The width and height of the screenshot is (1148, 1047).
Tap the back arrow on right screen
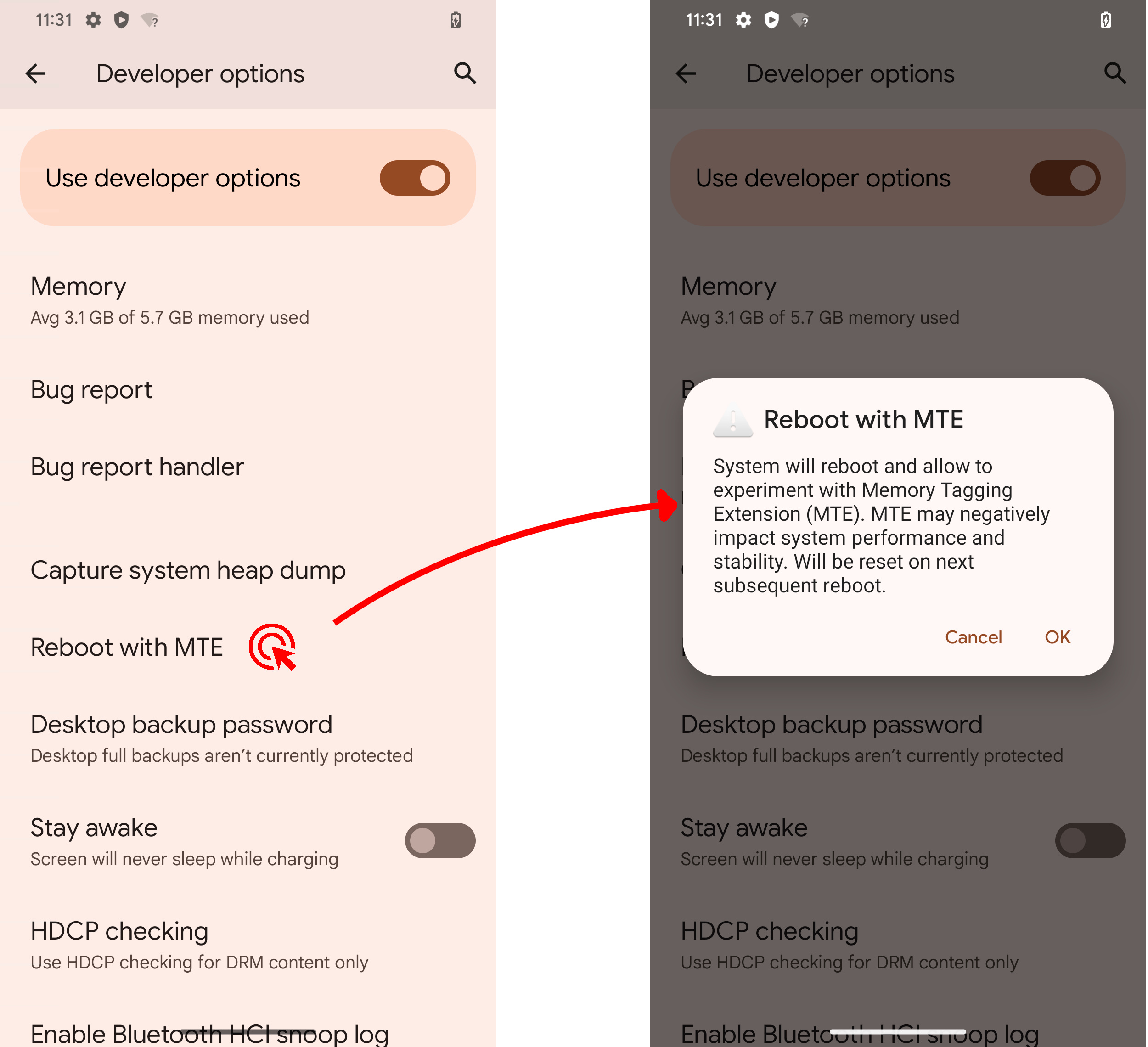688,73
